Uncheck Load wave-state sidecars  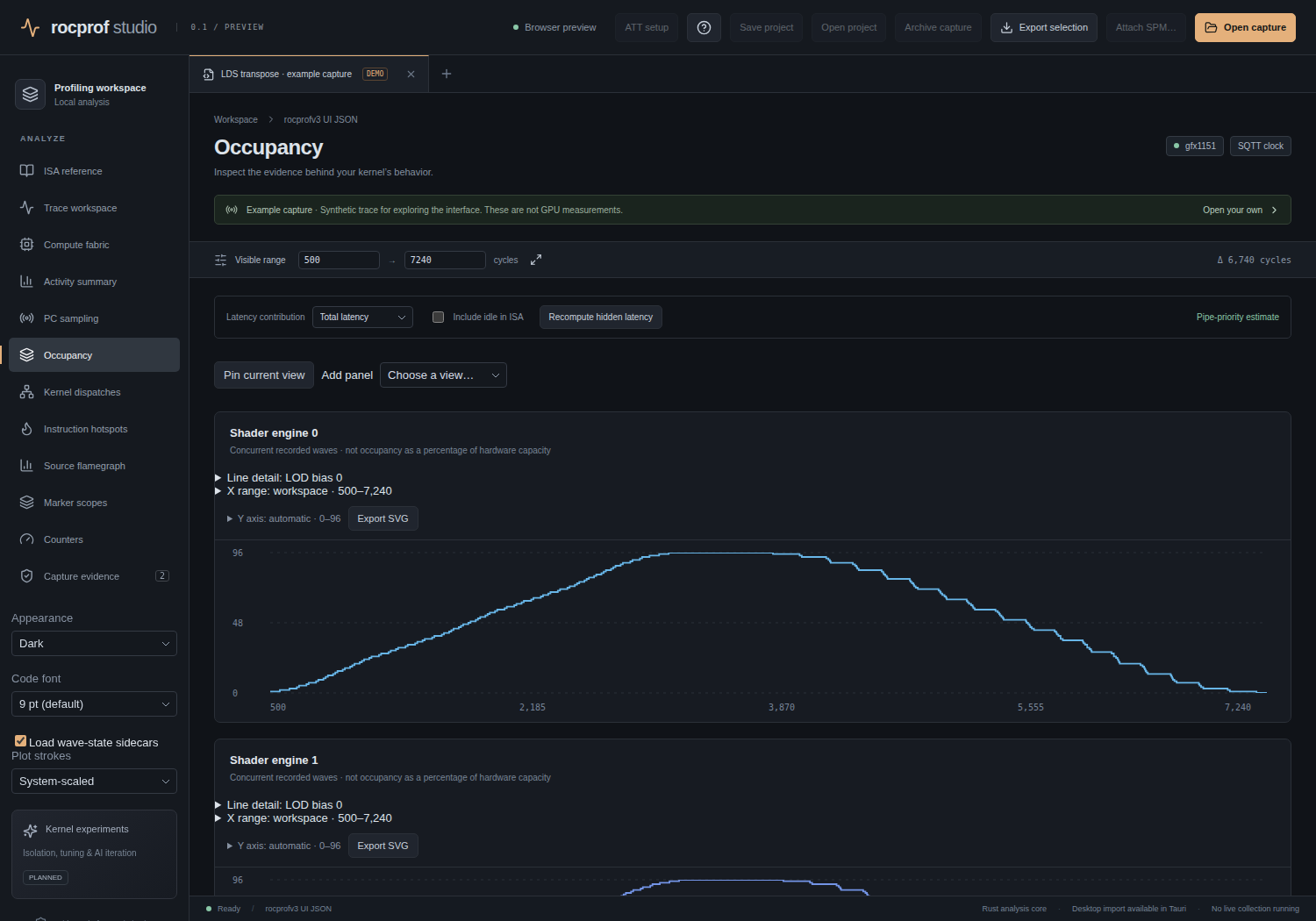(x=20, y=741)
